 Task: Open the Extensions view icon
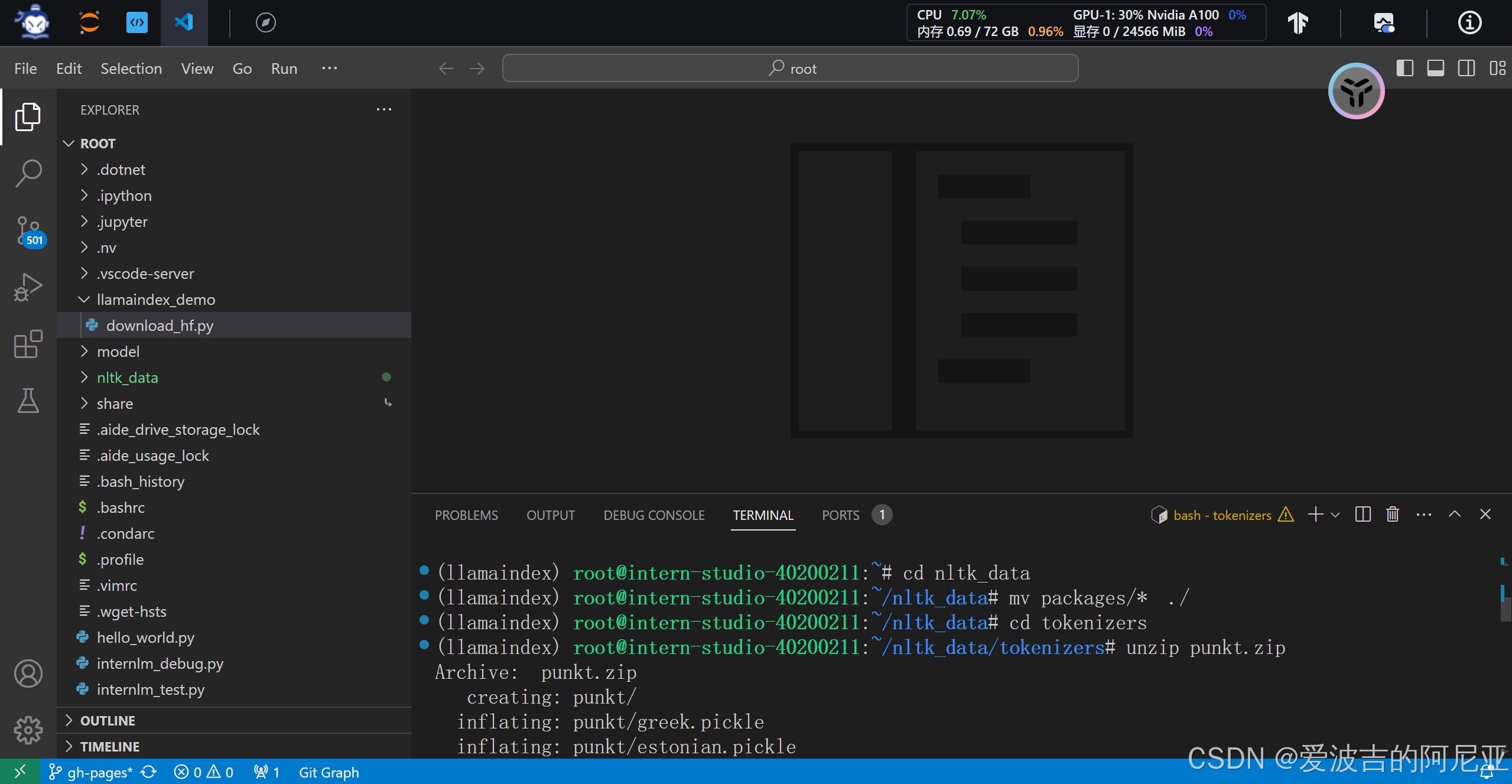click(x=28, y=344)
